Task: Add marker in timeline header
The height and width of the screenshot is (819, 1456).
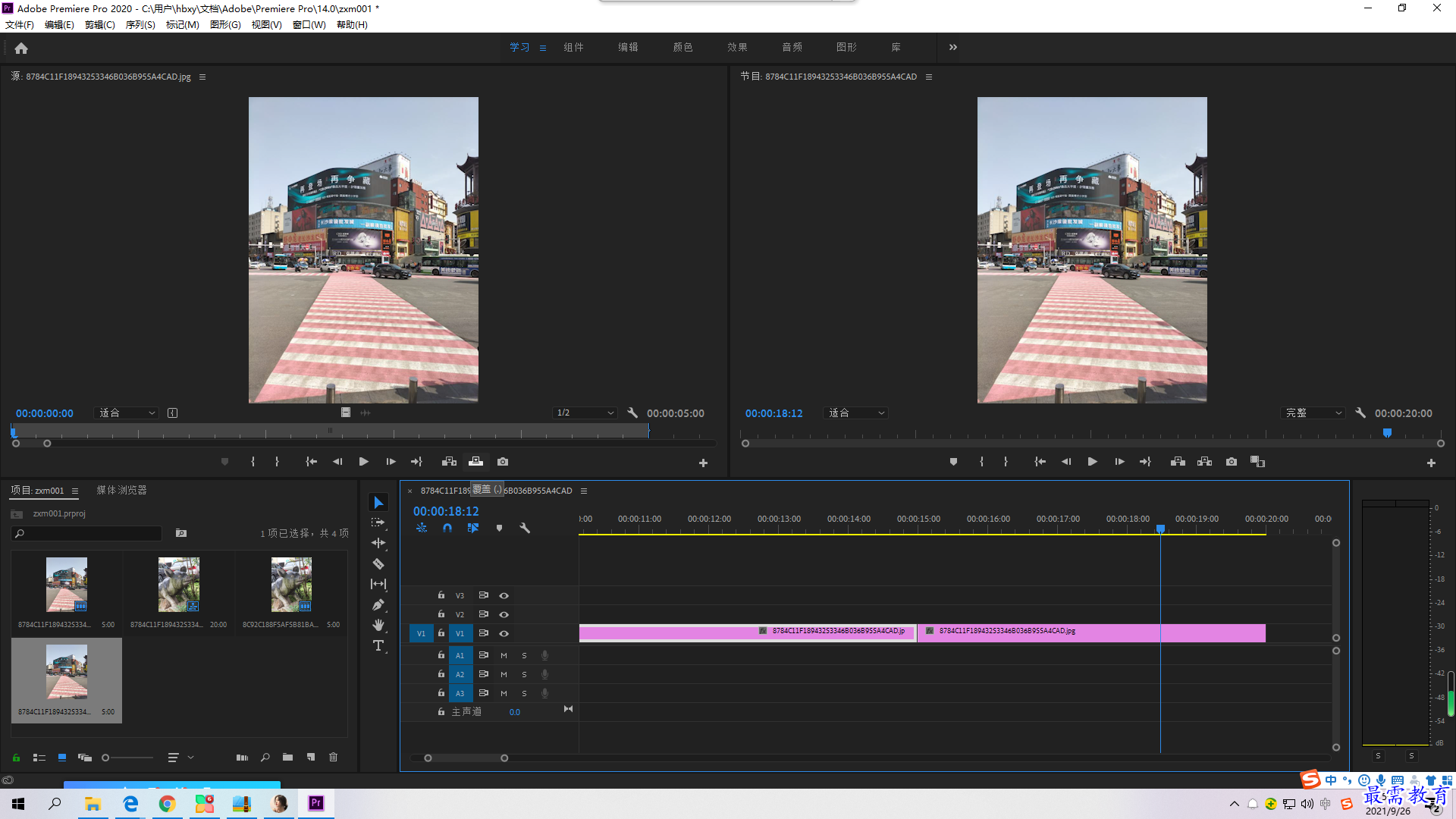Action: tap(499, 528)
